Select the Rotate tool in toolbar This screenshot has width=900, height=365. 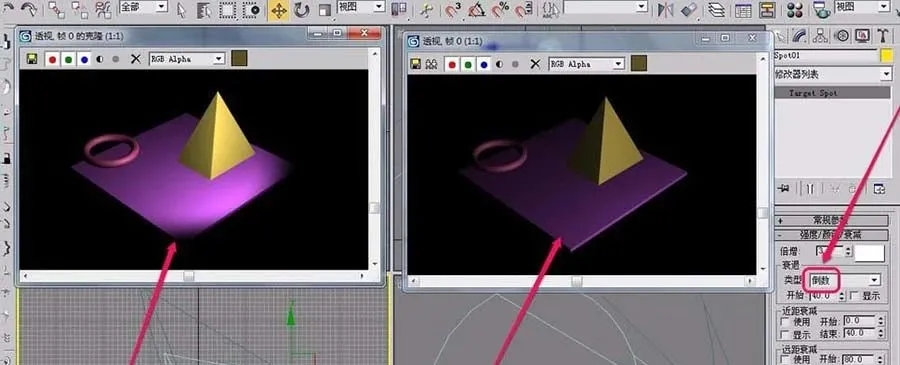pyautogui.click(x=302, y=10)
